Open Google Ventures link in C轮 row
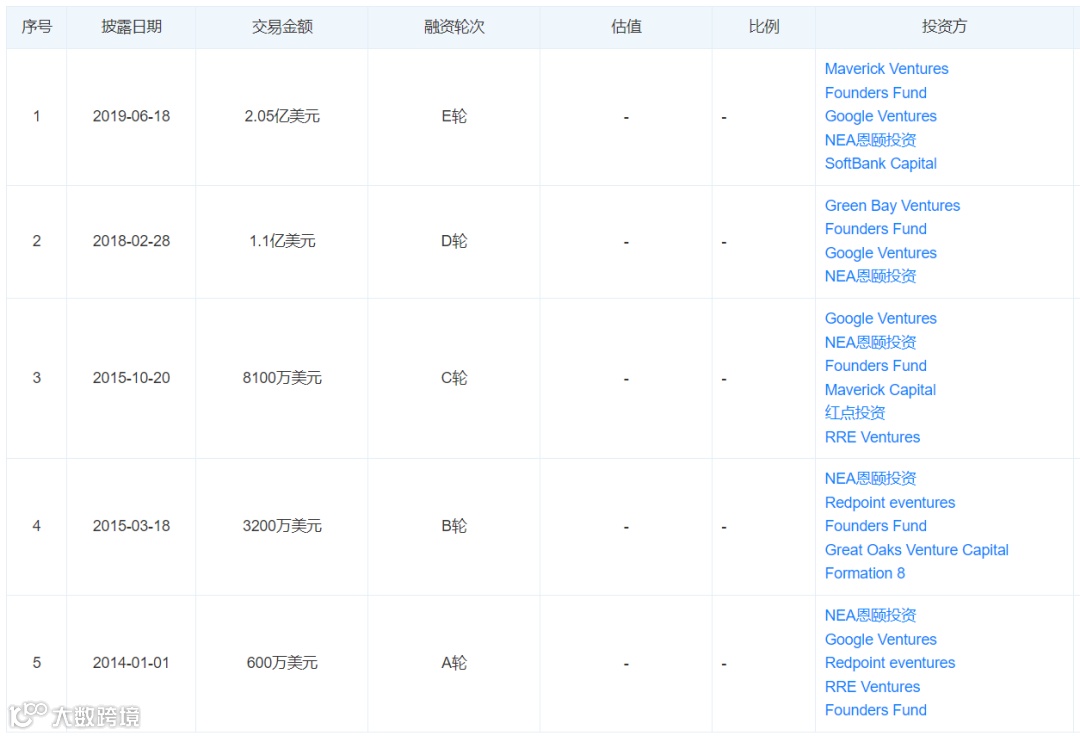 tap(880, 318)
